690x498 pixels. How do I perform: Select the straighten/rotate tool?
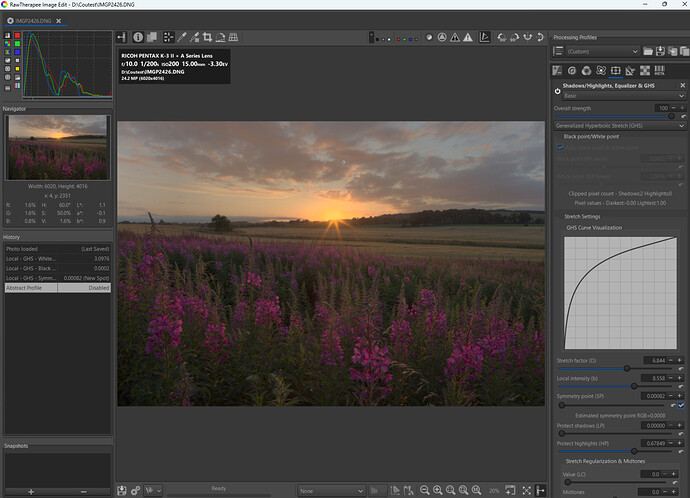(x=221, y=37)
